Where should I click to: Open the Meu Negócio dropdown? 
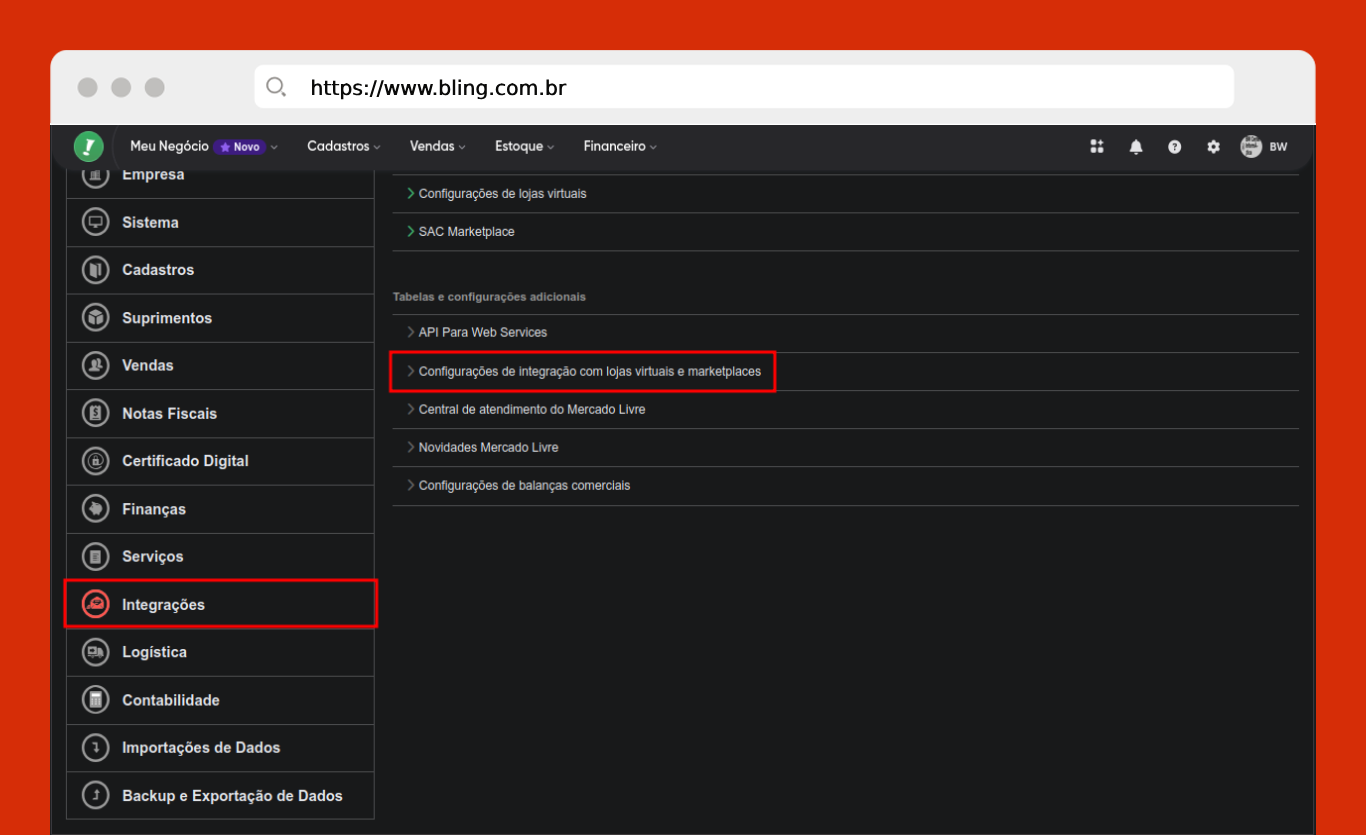point(204,146)
